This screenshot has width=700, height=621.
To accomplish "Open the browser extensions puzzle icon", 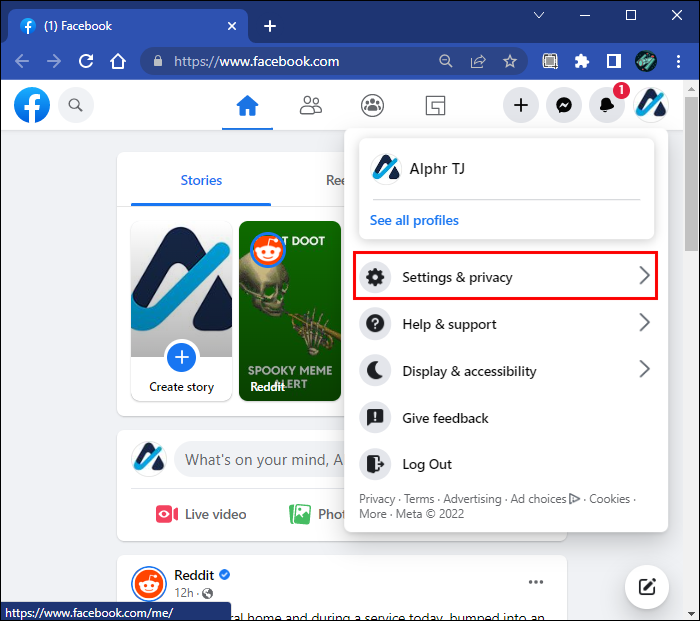I will pyautogui.click(x=582, y=61).
